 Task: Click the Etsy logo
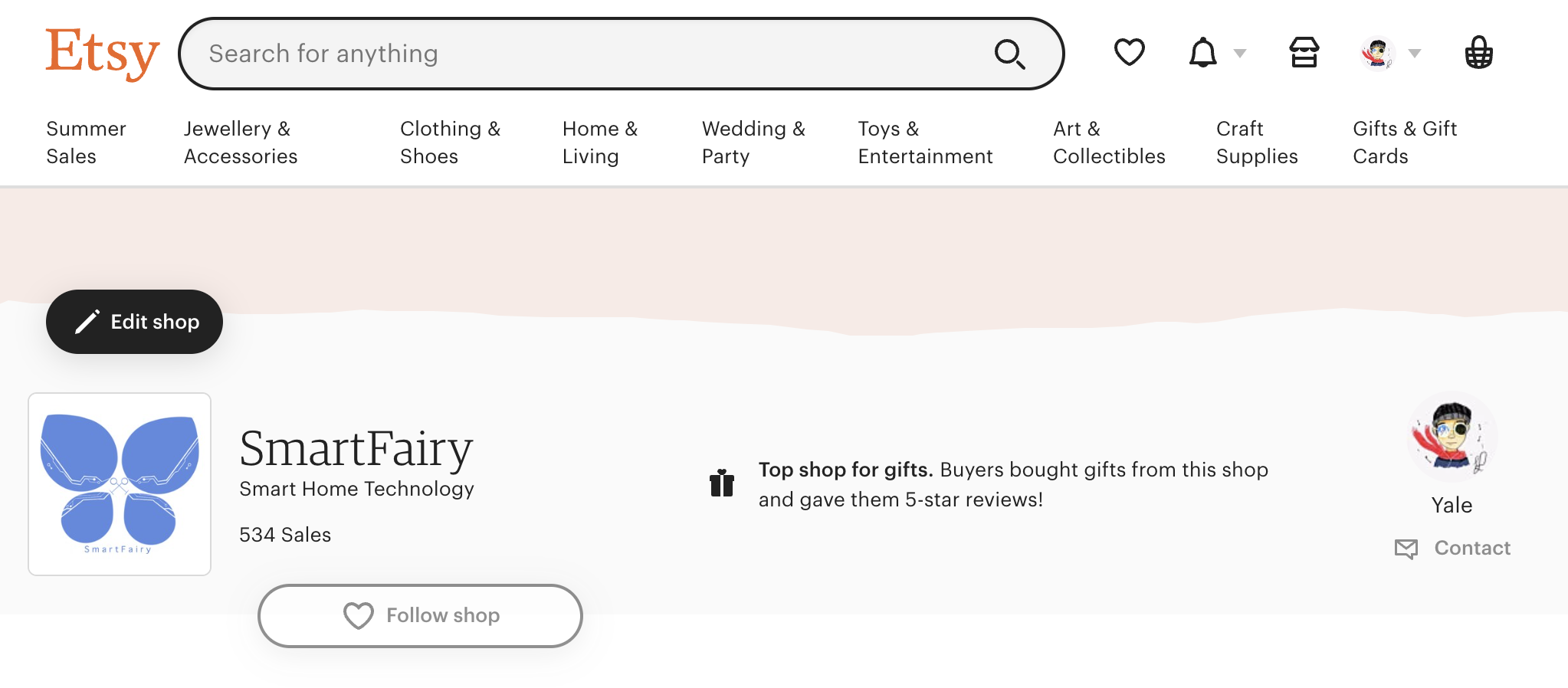pyautogui.click(x=102, y=53)
